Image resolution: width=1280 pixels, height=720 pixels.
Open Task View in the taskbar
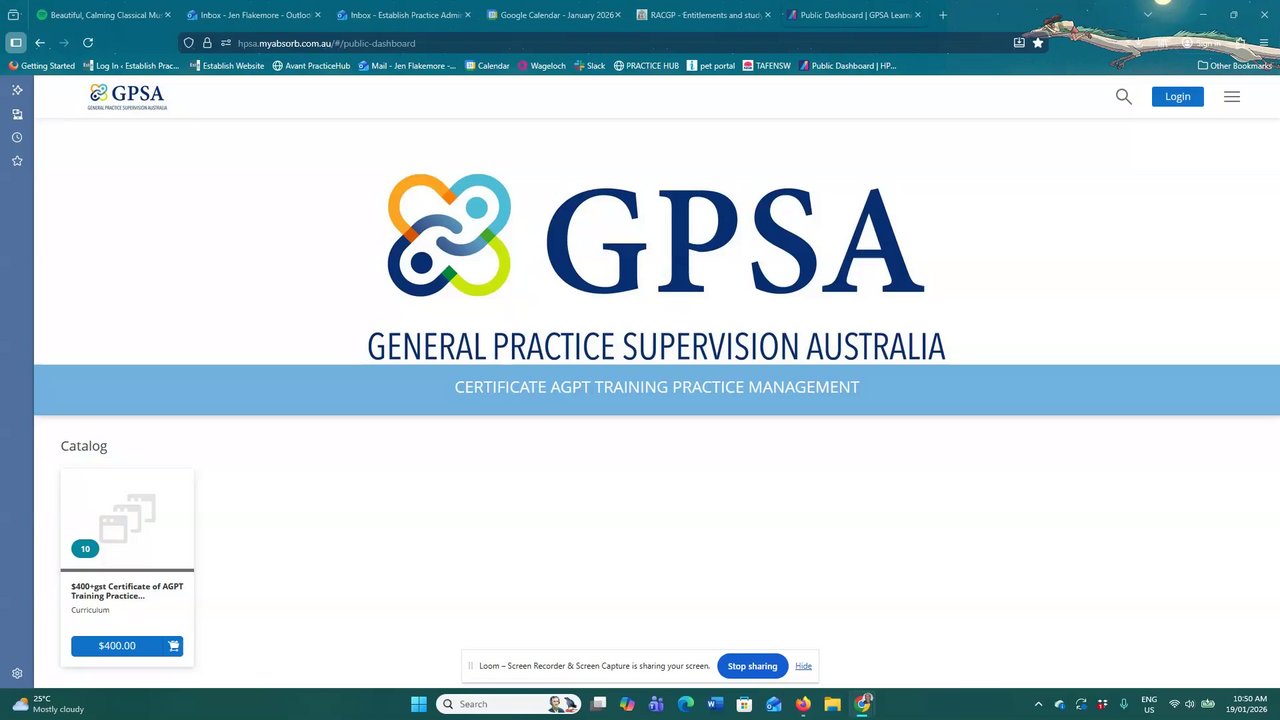coord(598,704)
